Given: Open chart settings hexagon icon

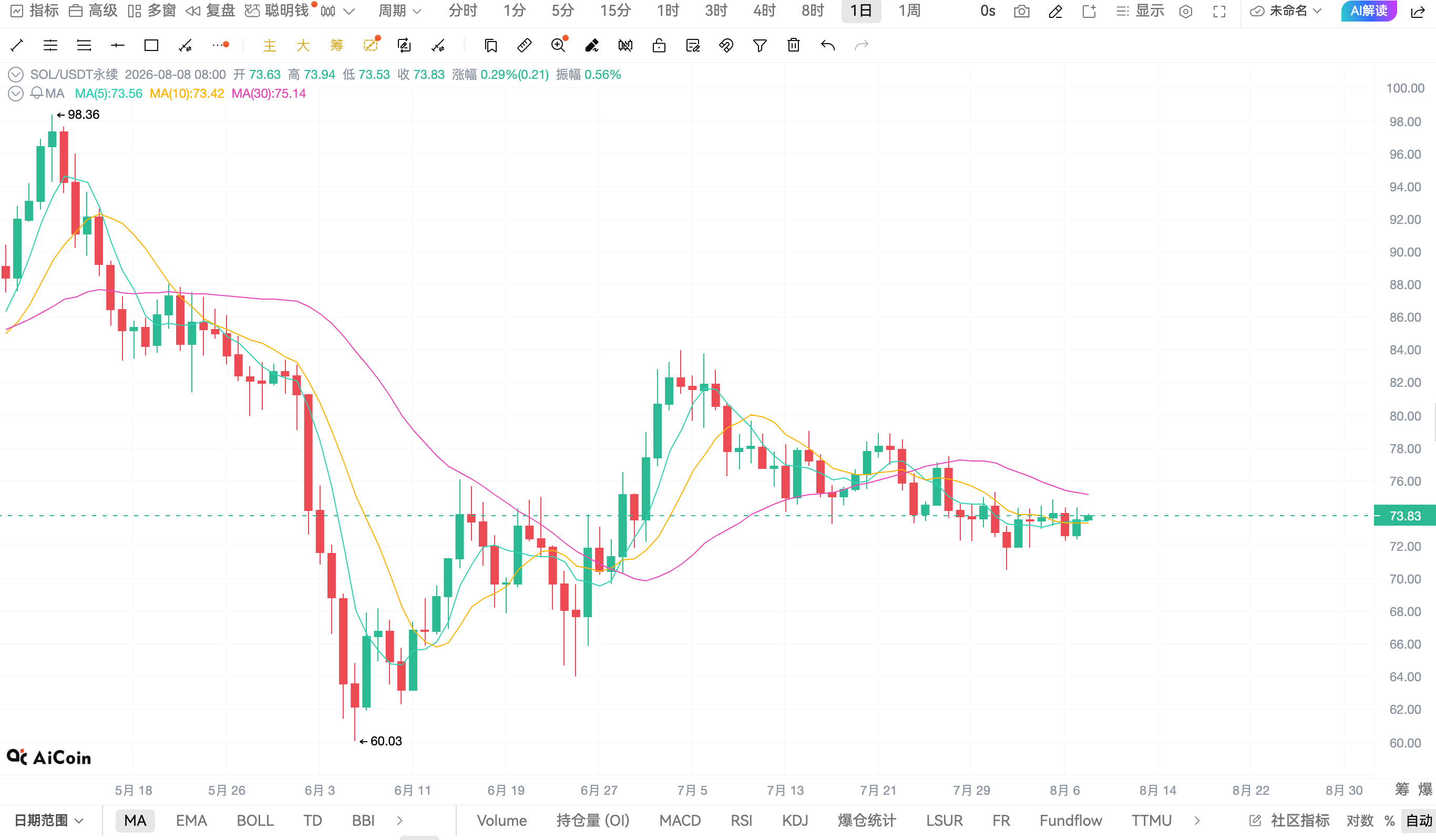Looking at the screenshot, I should coord(1185,12).
